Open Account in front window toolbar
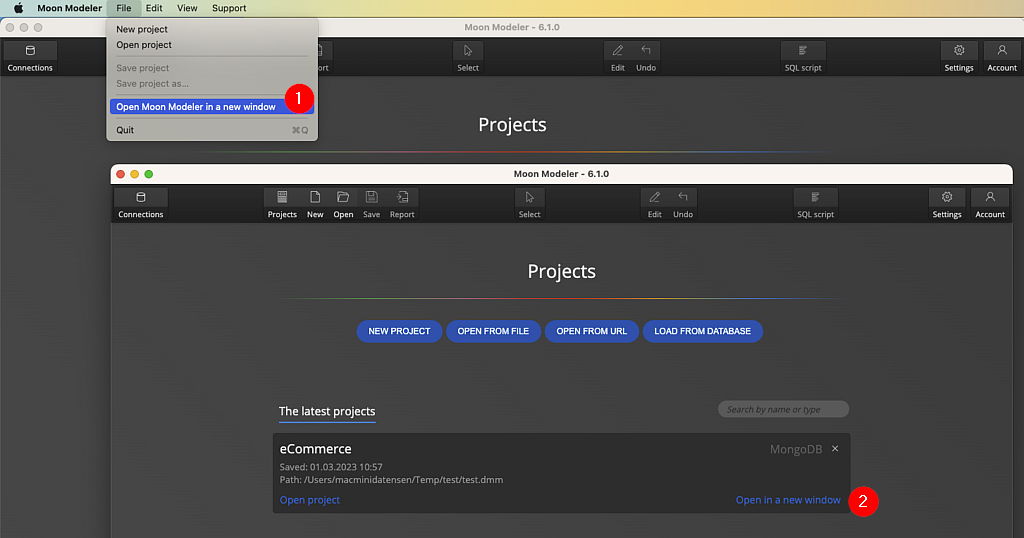 990,204
